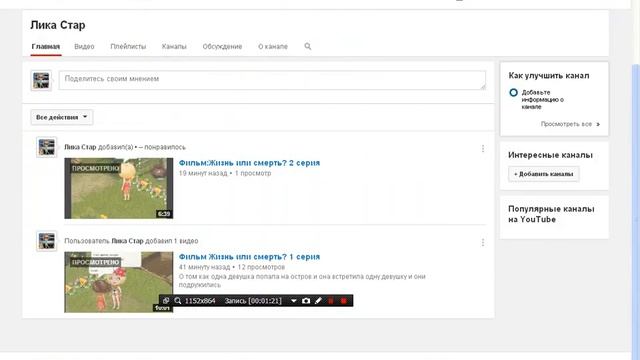Screen dimensions: 640x360
Task: Play the 2 серия video thumbnail
Action: (x=119, y=188)
